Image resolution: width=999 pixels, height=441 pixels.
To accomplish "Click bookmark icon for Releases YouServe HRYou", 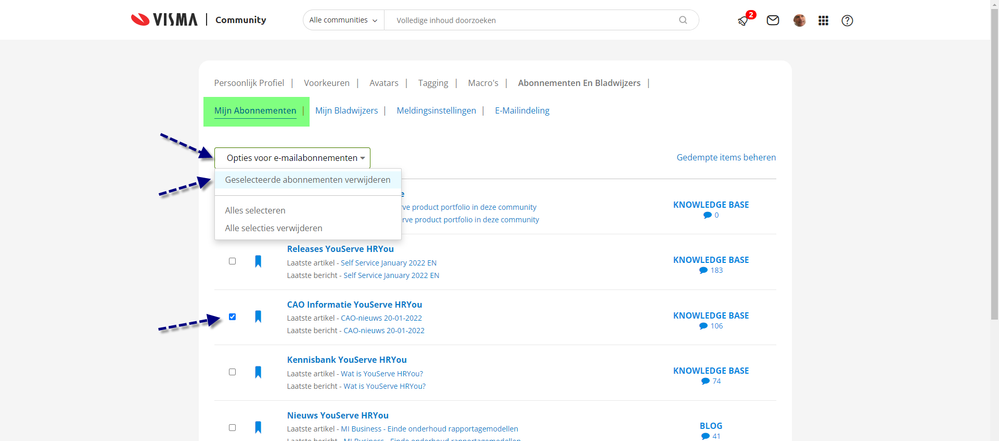I will 258,261.
